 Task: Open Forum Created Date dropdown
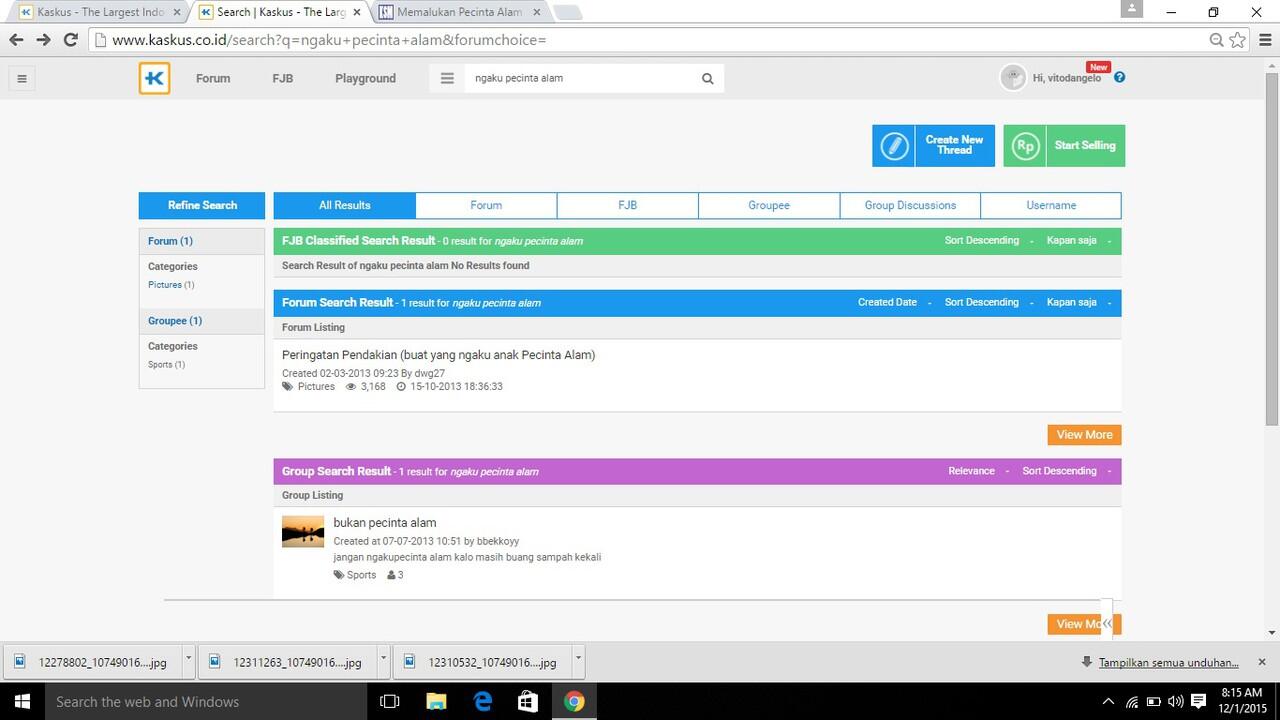click(x=894, y=302)
